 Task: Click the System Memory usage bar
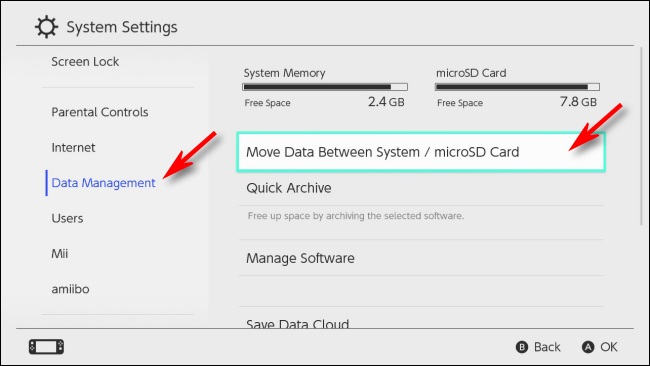pos(325,87)
